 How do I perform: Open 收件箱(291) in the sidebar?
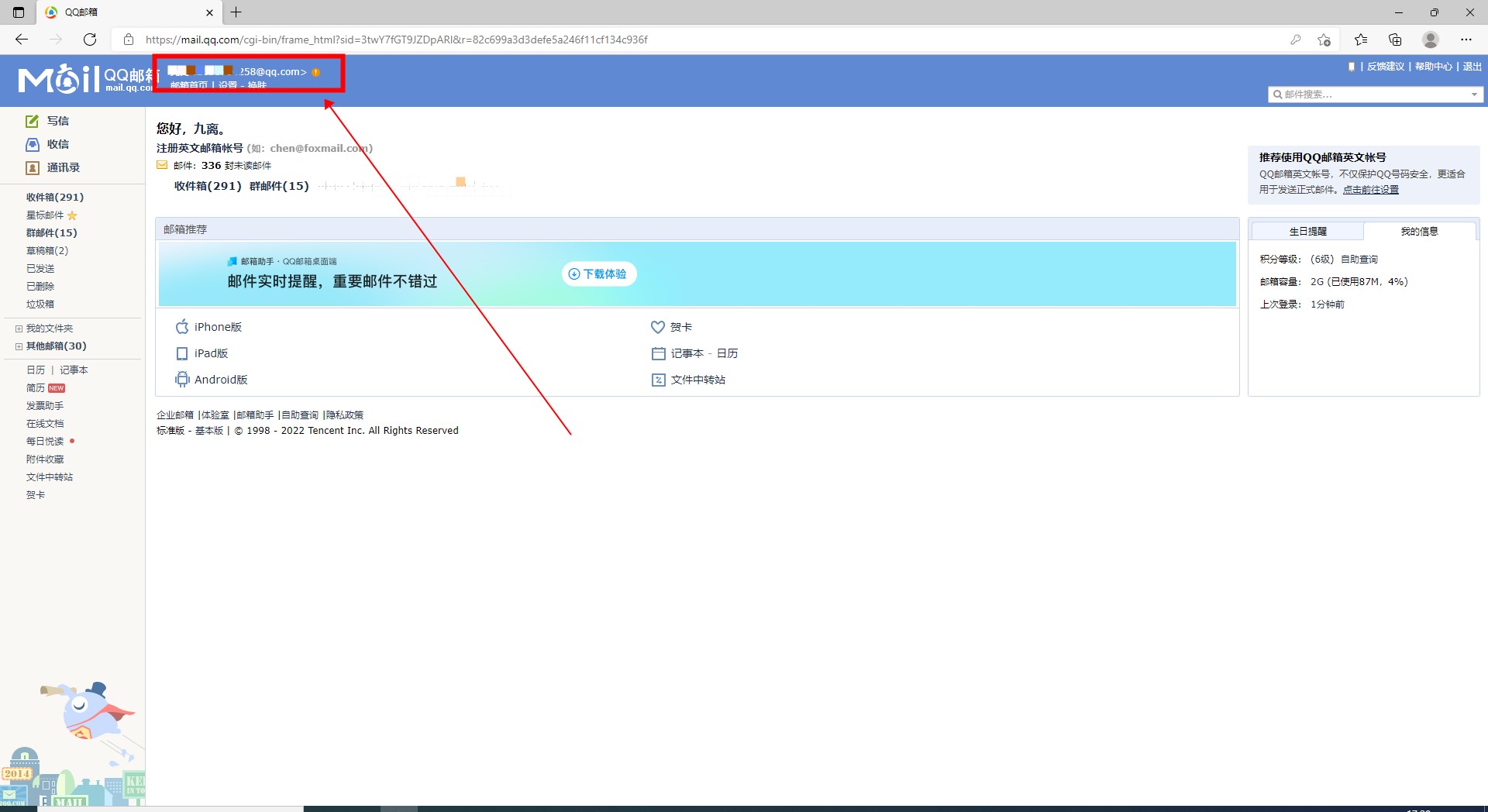[55, 198]
